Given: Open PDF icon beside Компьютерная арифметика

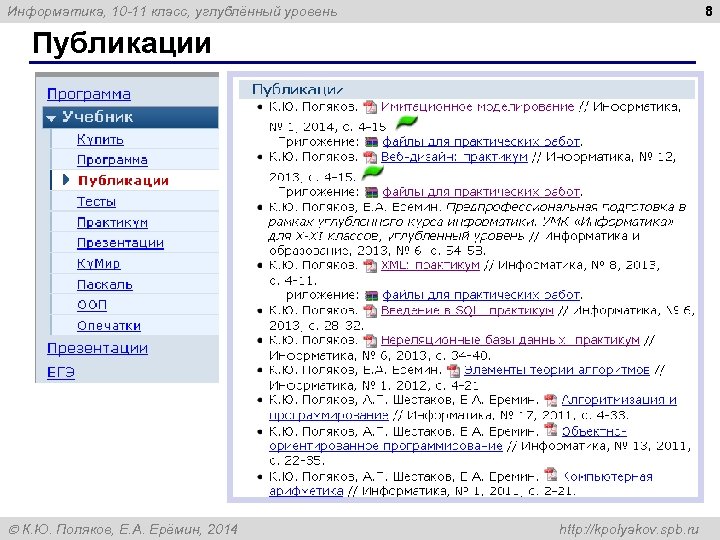Looking at the screenshot, I should (x=550, y=474).
